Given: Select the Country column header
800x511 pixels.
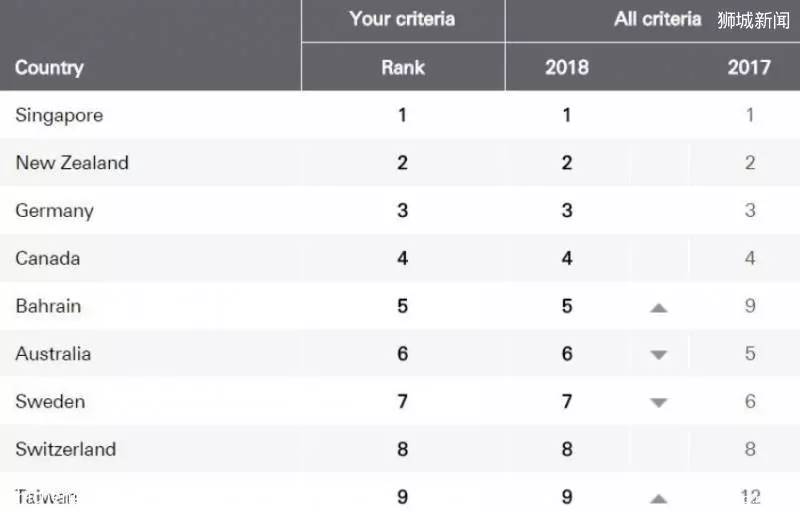Looking at the screenshot, I should (49, 67).
